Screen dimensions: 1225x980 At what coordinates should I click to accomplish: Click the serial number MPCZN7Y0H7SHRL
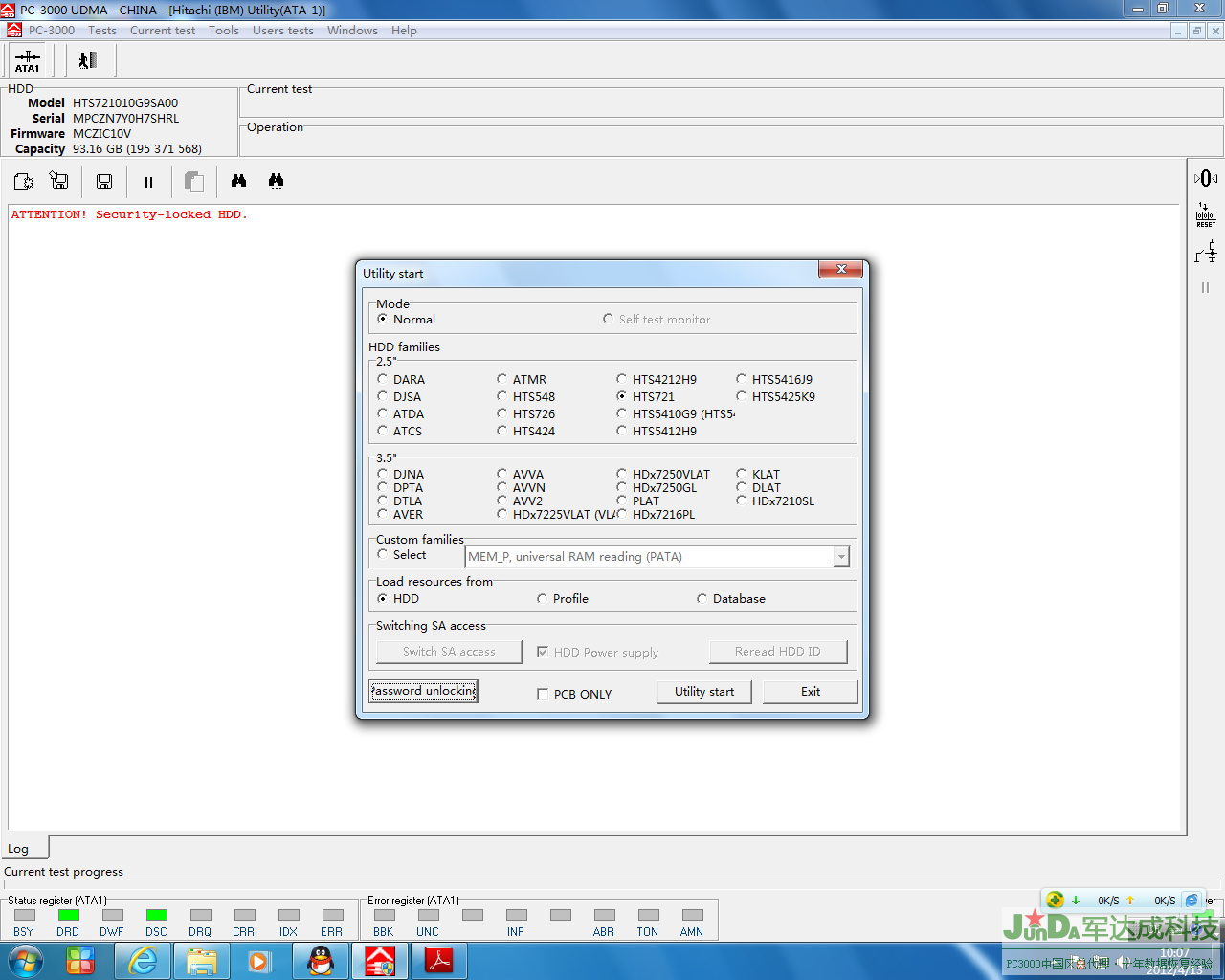[x=125, y=119]
